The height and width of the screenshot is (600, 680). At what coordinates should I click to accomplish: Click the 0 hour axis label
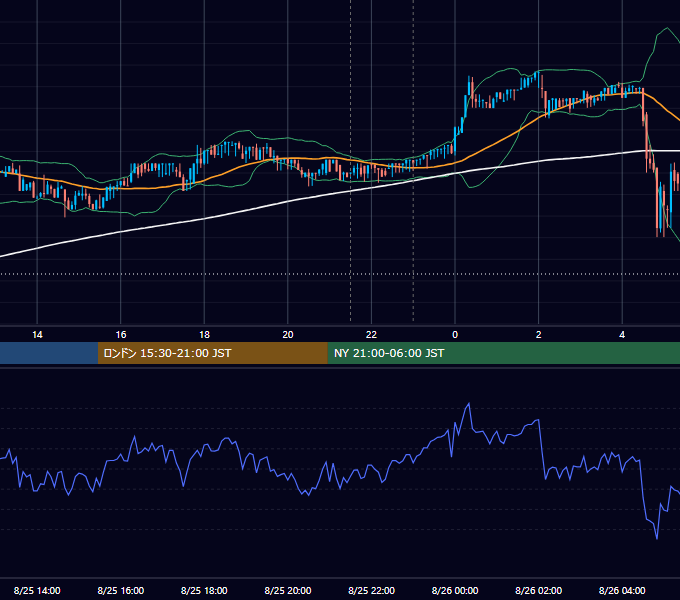tap(455, 335)
